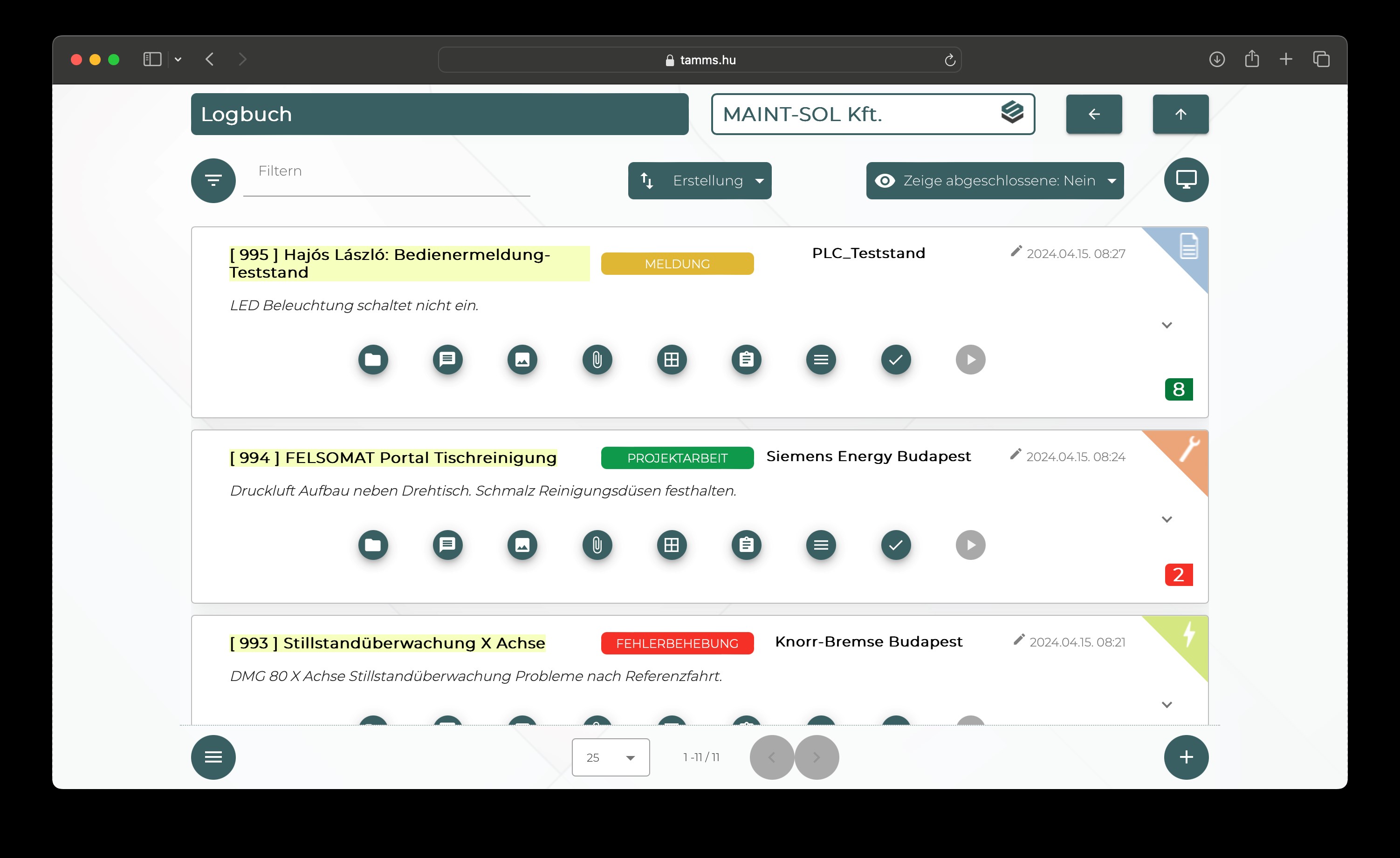The width and height of the screenshot is (1400, 858).
Task: Open folder icon for entry 995
Action: click(373, 360)
